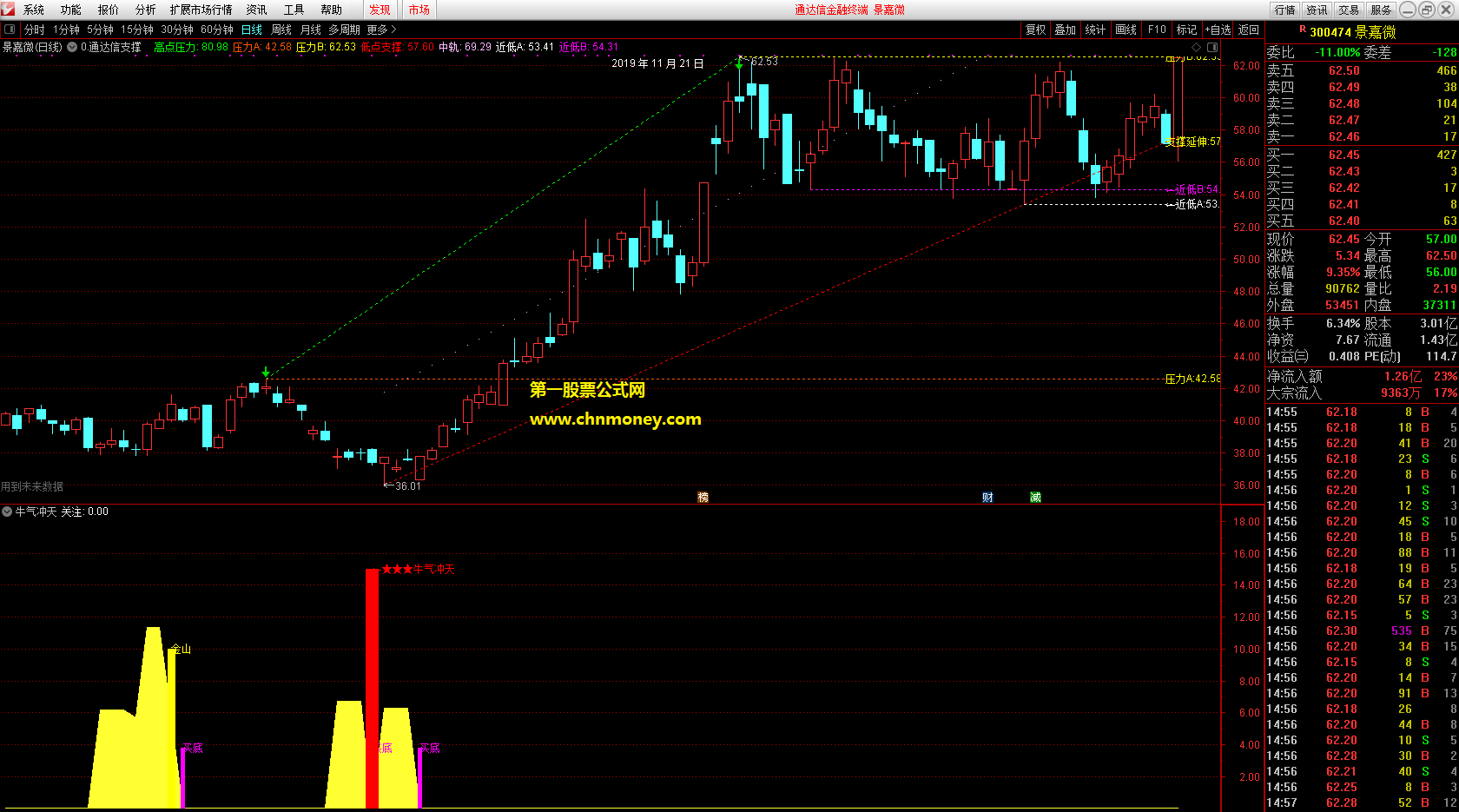Select the 月线 period
Screen dimensions: 1459x812
[x=310, y=30]
